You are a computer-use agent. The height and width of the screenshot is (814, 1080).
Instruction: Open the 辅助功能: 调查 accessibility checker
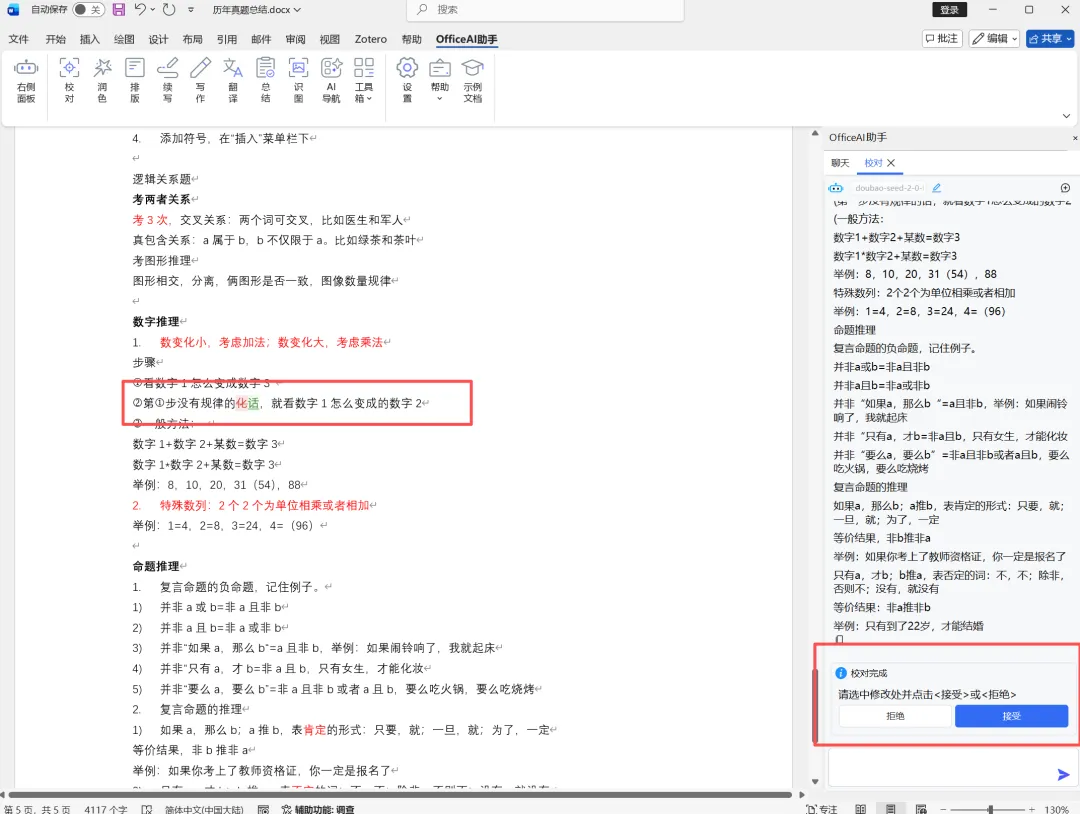318,809
